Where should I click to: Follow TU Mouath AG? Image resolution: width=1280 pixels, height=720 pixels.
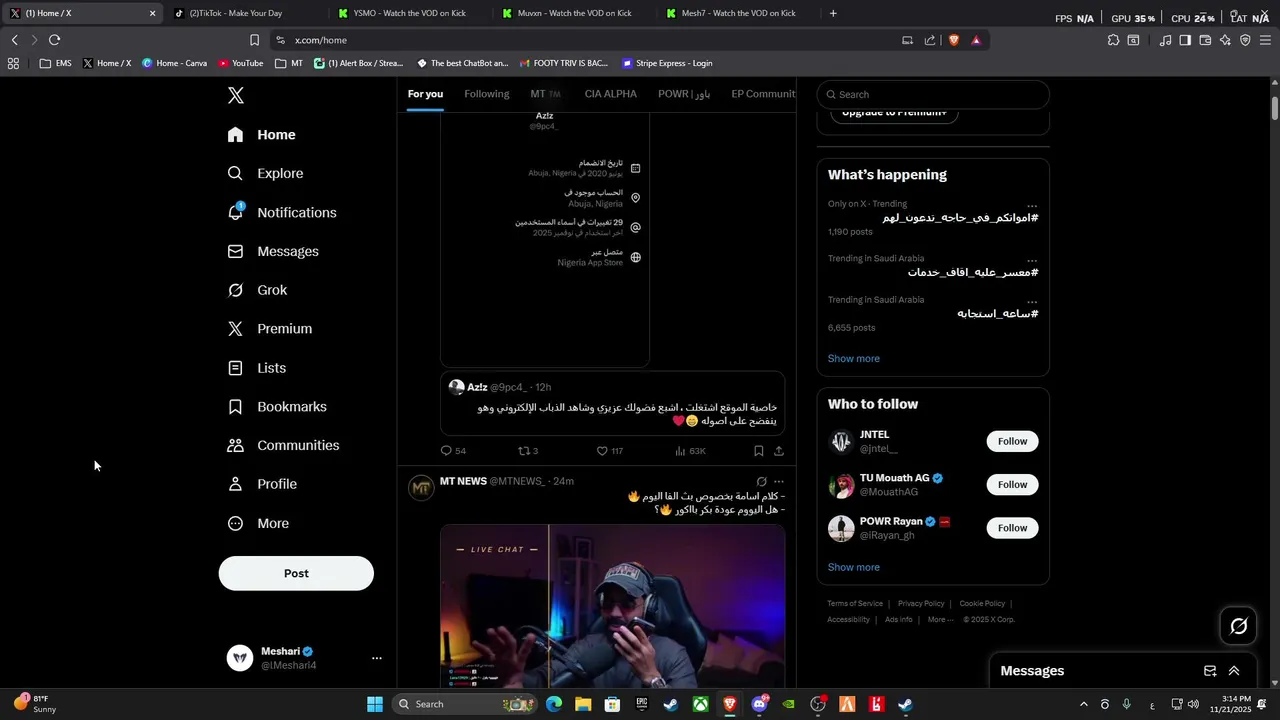(x=1012, y=485)
